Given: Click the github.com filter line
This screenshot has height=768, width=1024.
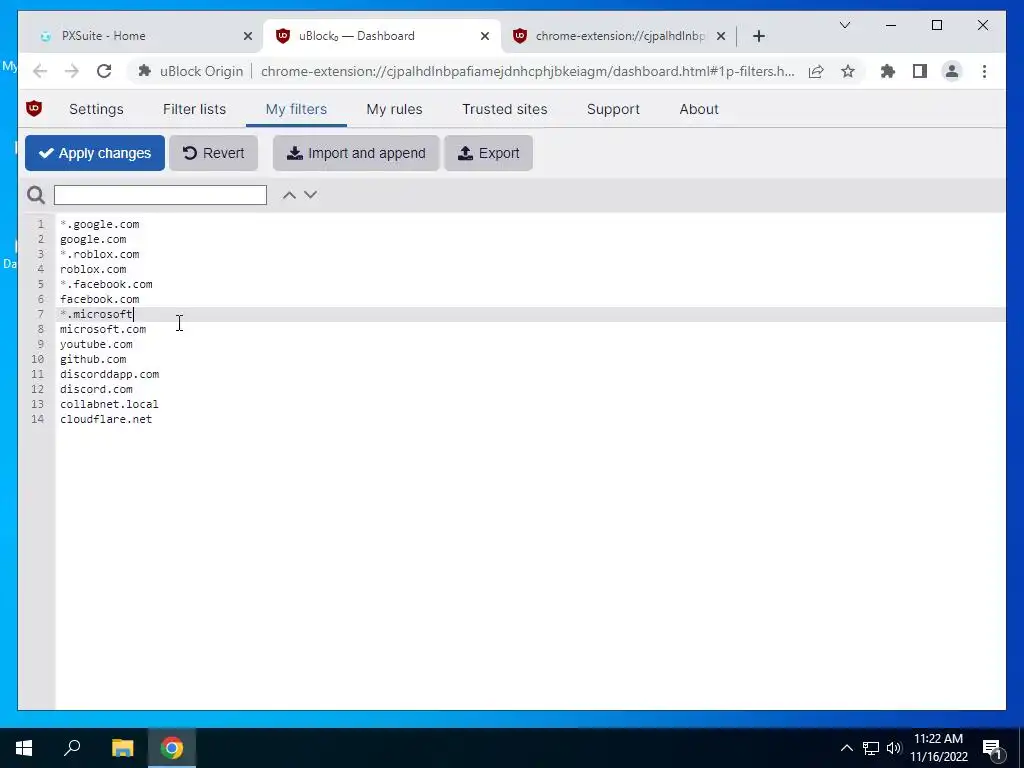Looking at the screenshot, I should (93, 359).
